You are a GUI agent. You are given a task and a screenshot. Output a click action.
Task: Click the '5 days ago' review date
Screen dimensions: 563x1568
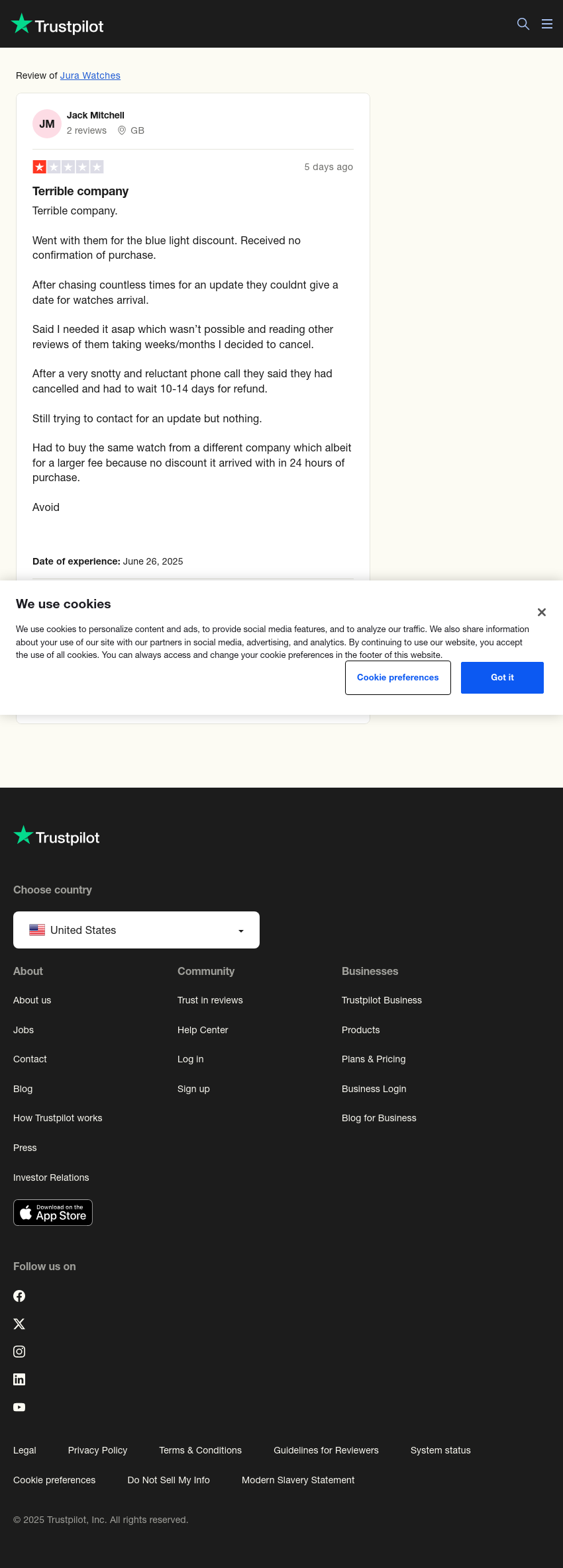pyautogui.click(x=329, y=167)
